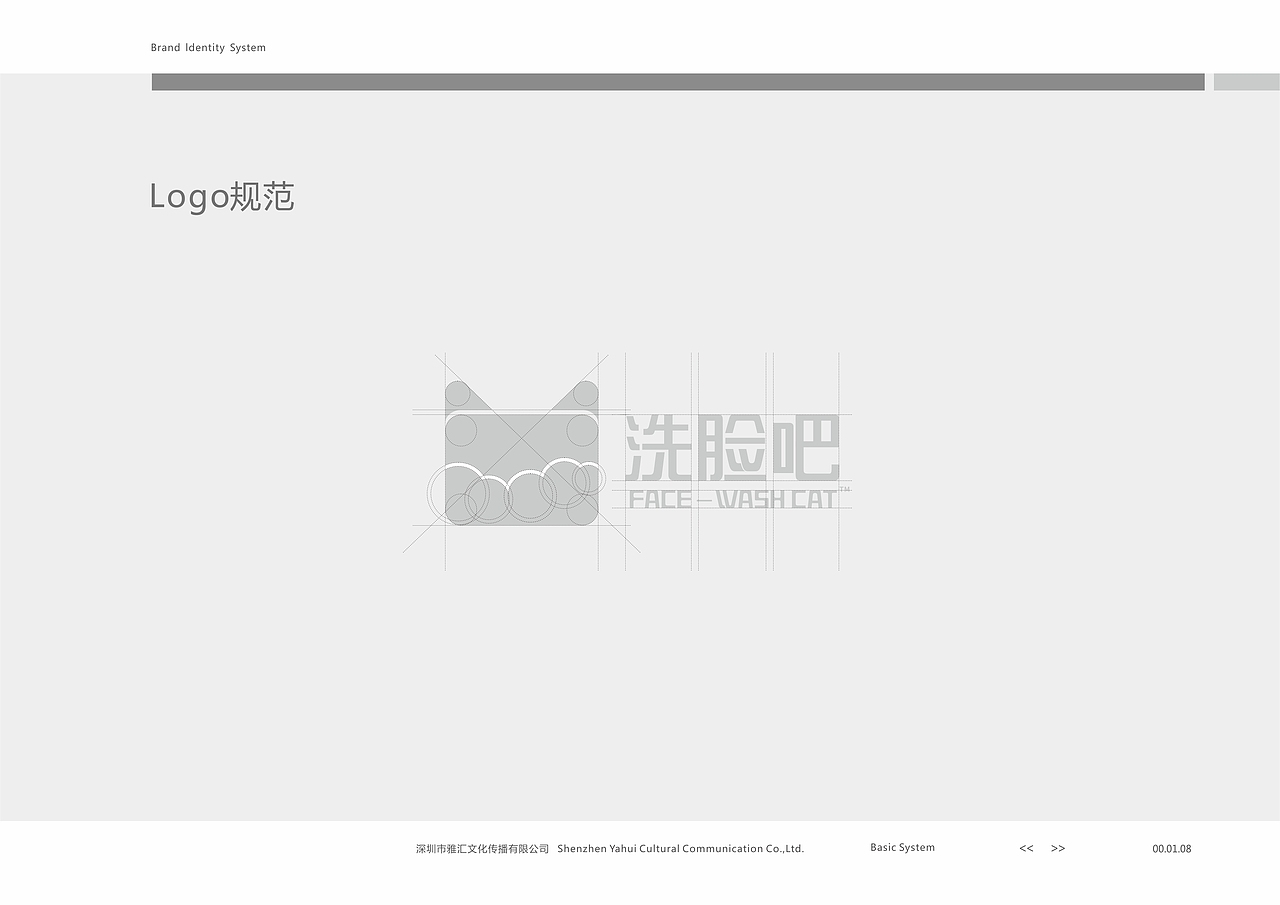This screenshot has height=905, width=1280.
Task: Click the small gray block at top right
Action: pos(1247,80)
